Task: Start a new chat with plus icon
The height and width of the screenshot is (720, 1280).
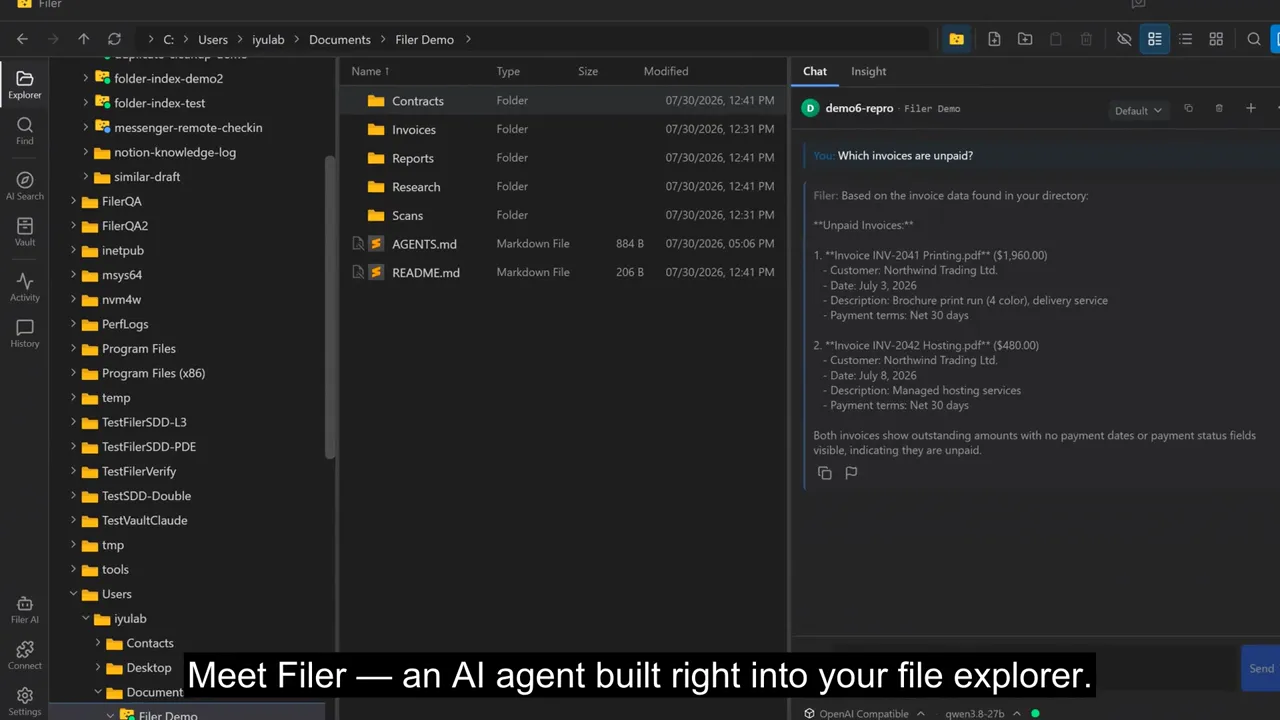Action: tap(1250, 108)
